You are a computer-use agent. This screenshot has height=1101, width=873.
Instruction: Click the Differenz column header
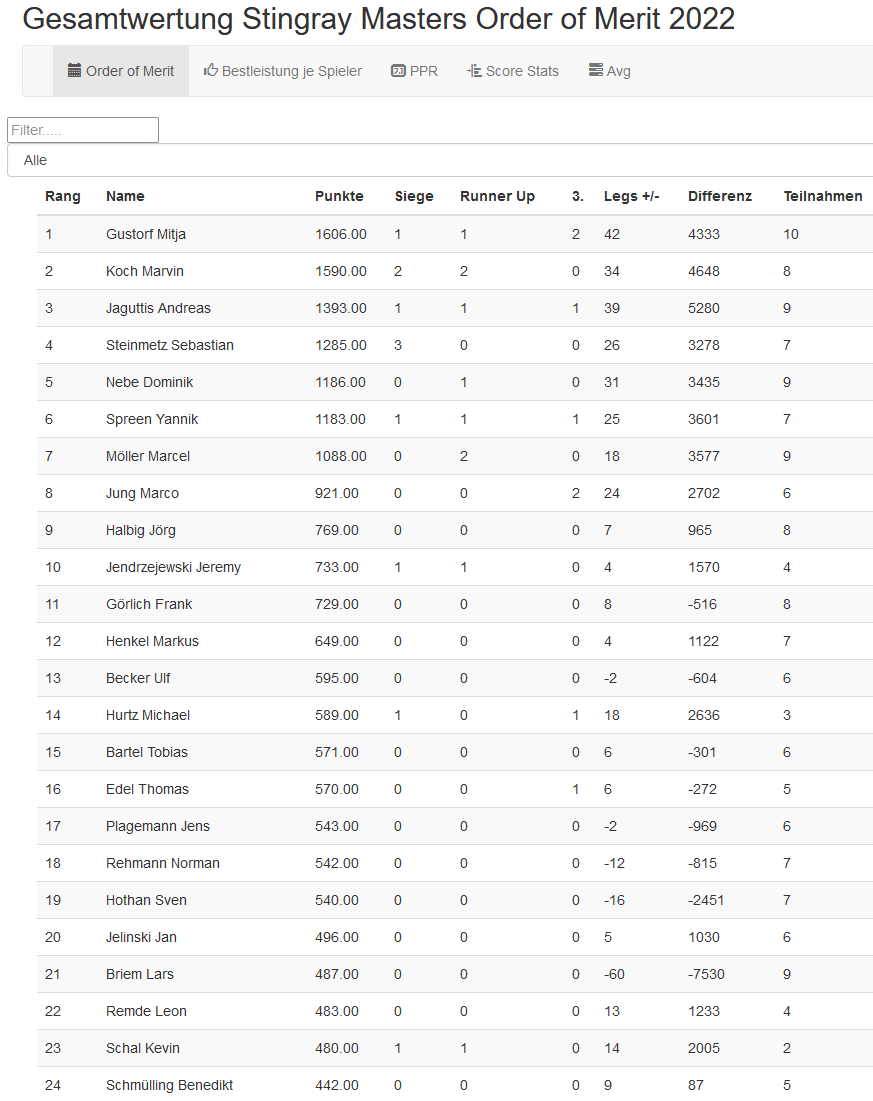point(719,196)
